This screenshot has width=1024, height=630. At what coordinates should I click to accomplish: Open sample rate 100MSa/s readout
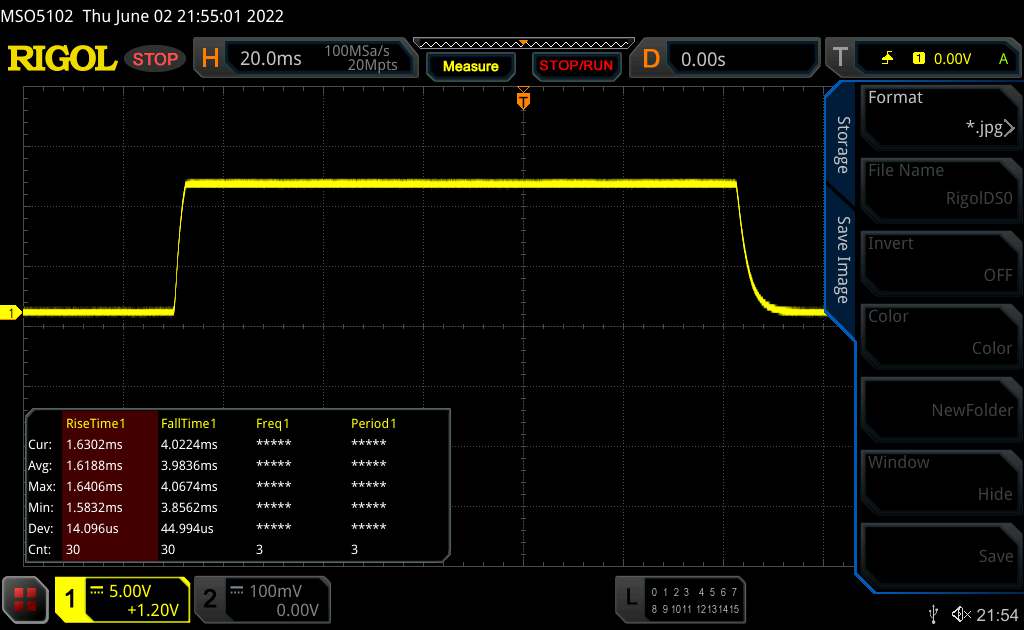357,51
